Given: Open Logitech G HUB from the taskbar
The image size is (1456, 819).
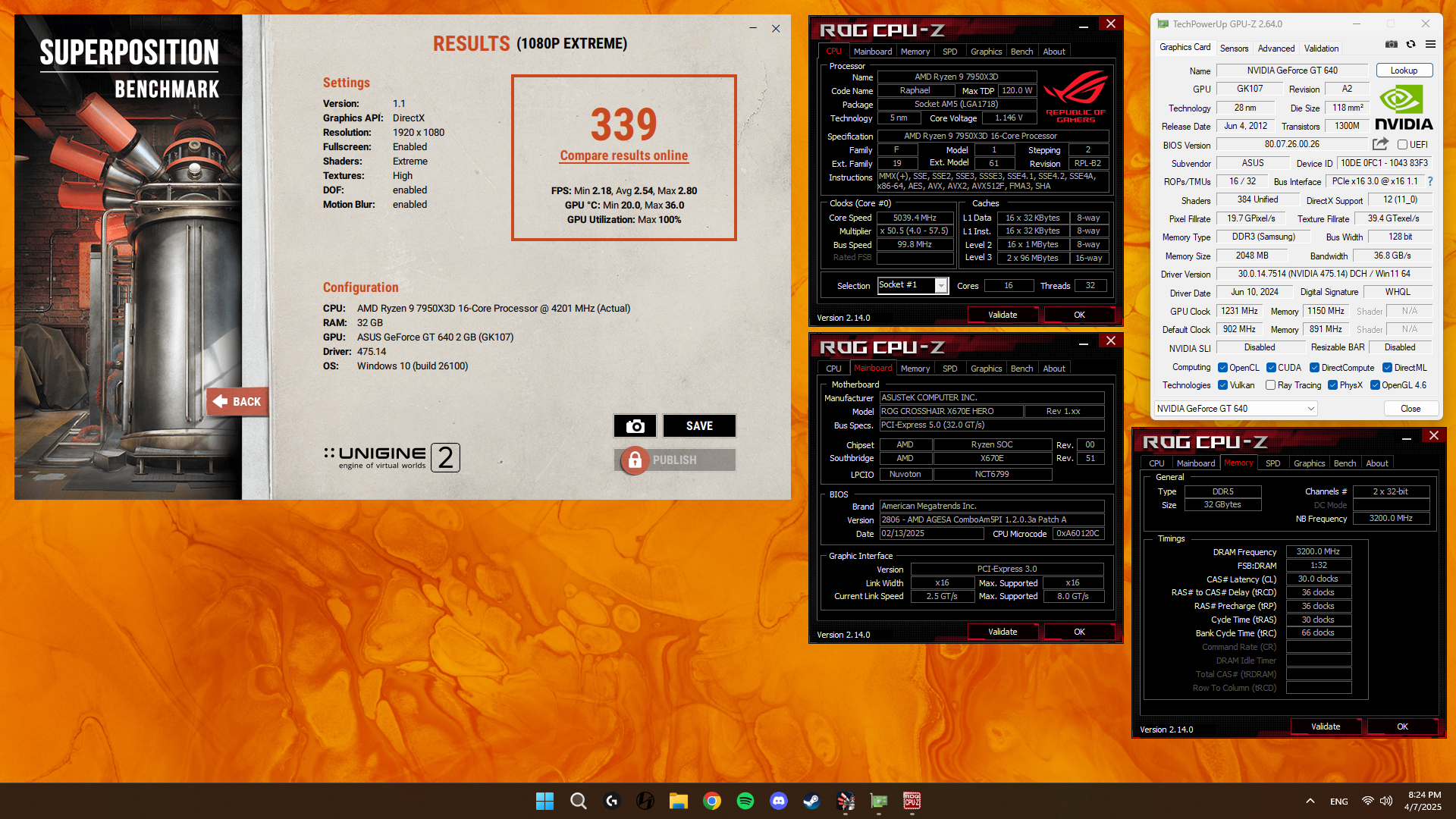Looking at the screenshot, I should coord(612,801).
